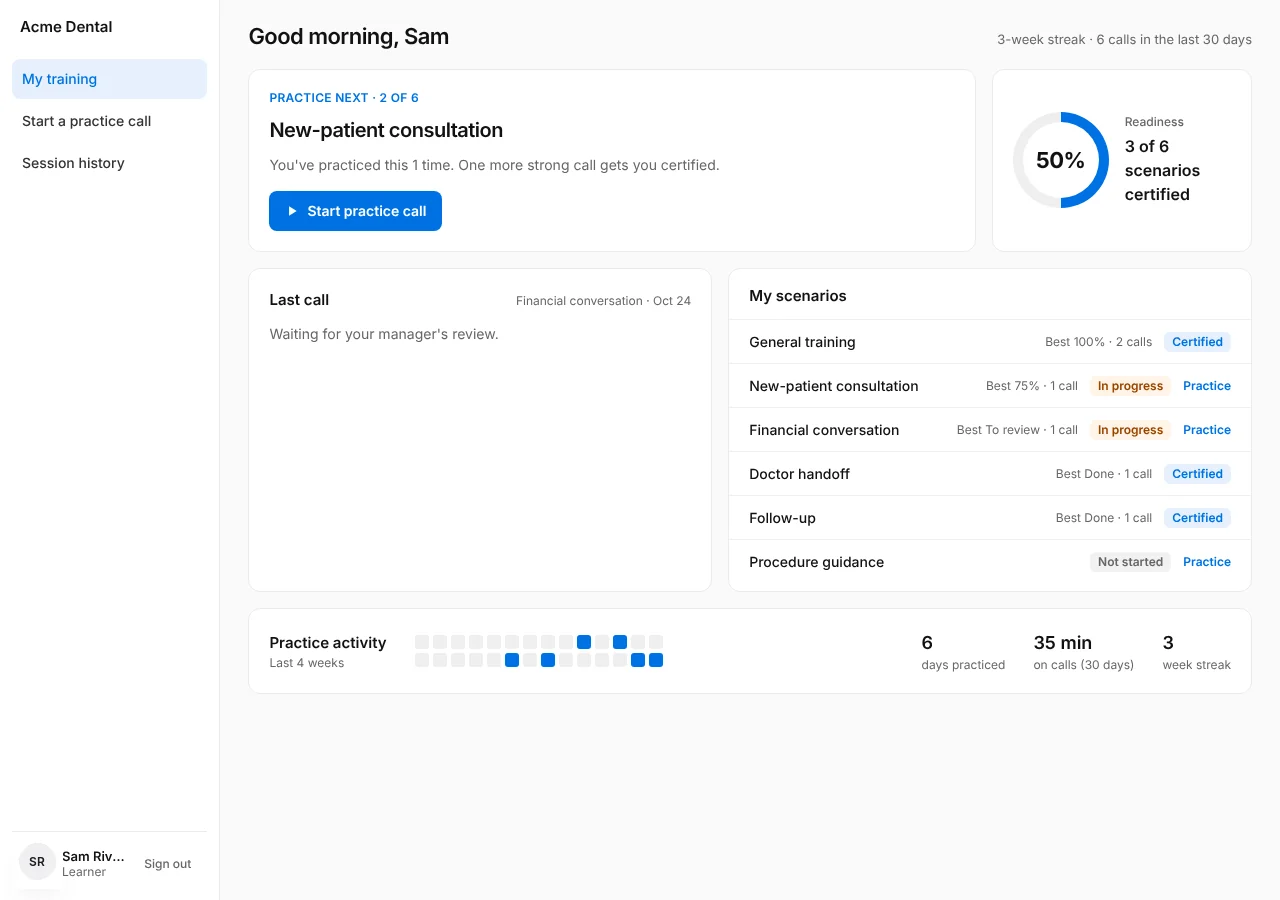1280x900 pixels.
Task: Click In progress badge for Financial conversation
Action: pos(1130,430)
